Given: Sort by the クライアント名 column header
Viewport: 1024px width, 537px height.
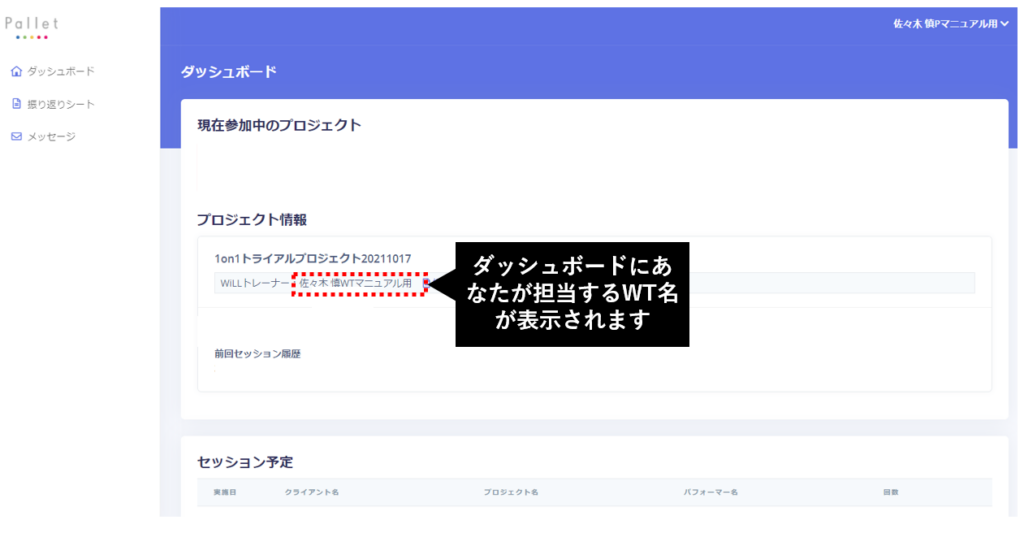Looking at the screenshot, I should click(311, 493).
